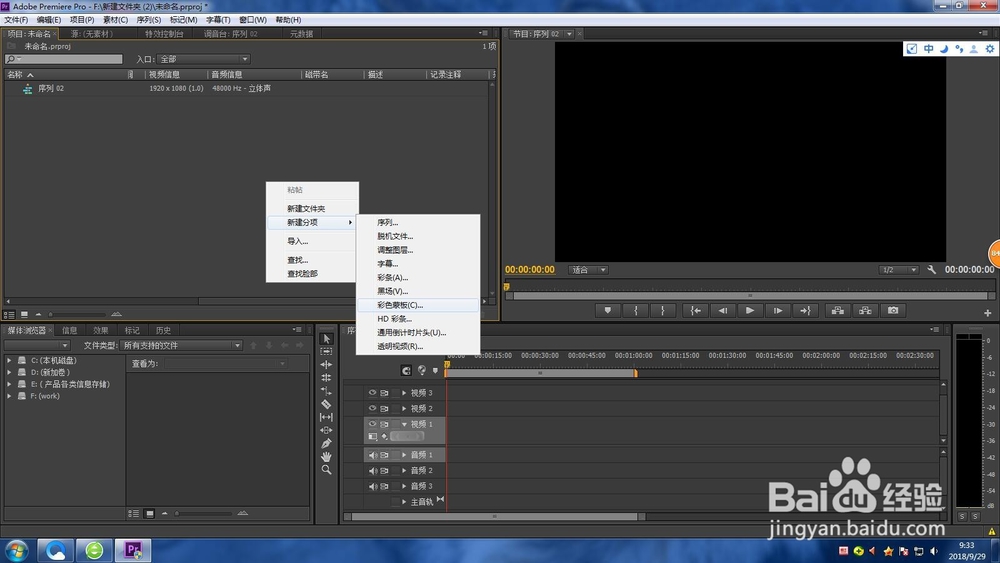The width and height of the screenshot is (1000, 563).
Task: Choose 调整图层... from submenu
Action: [x=417, y=250]
